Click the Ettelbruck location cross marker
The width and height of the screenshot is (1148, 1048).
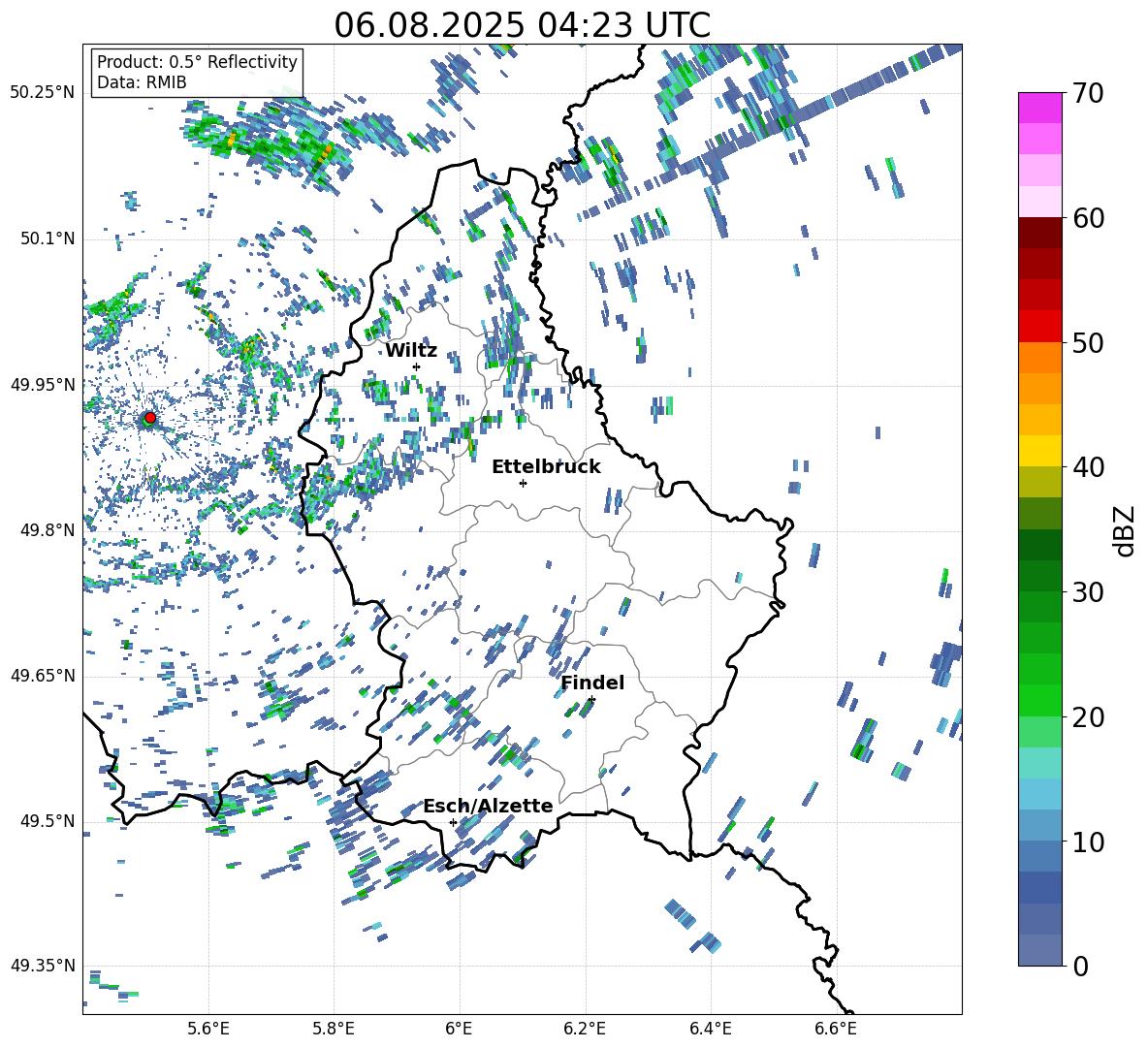tap(523, 483)
